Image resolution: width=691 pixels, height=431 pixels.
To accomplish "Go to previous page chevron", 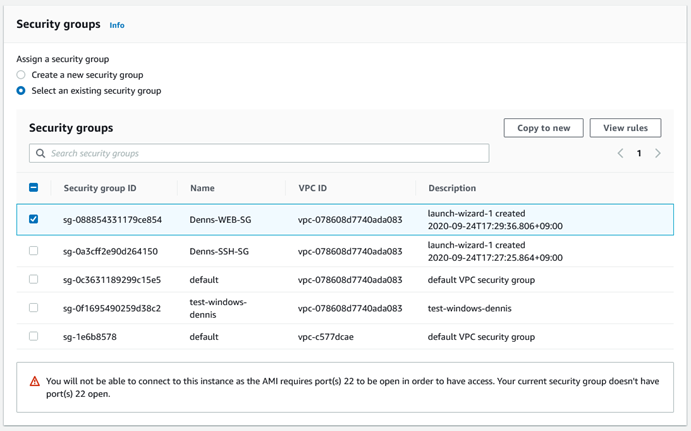I will pyautogui.click(x=620, y=153).
